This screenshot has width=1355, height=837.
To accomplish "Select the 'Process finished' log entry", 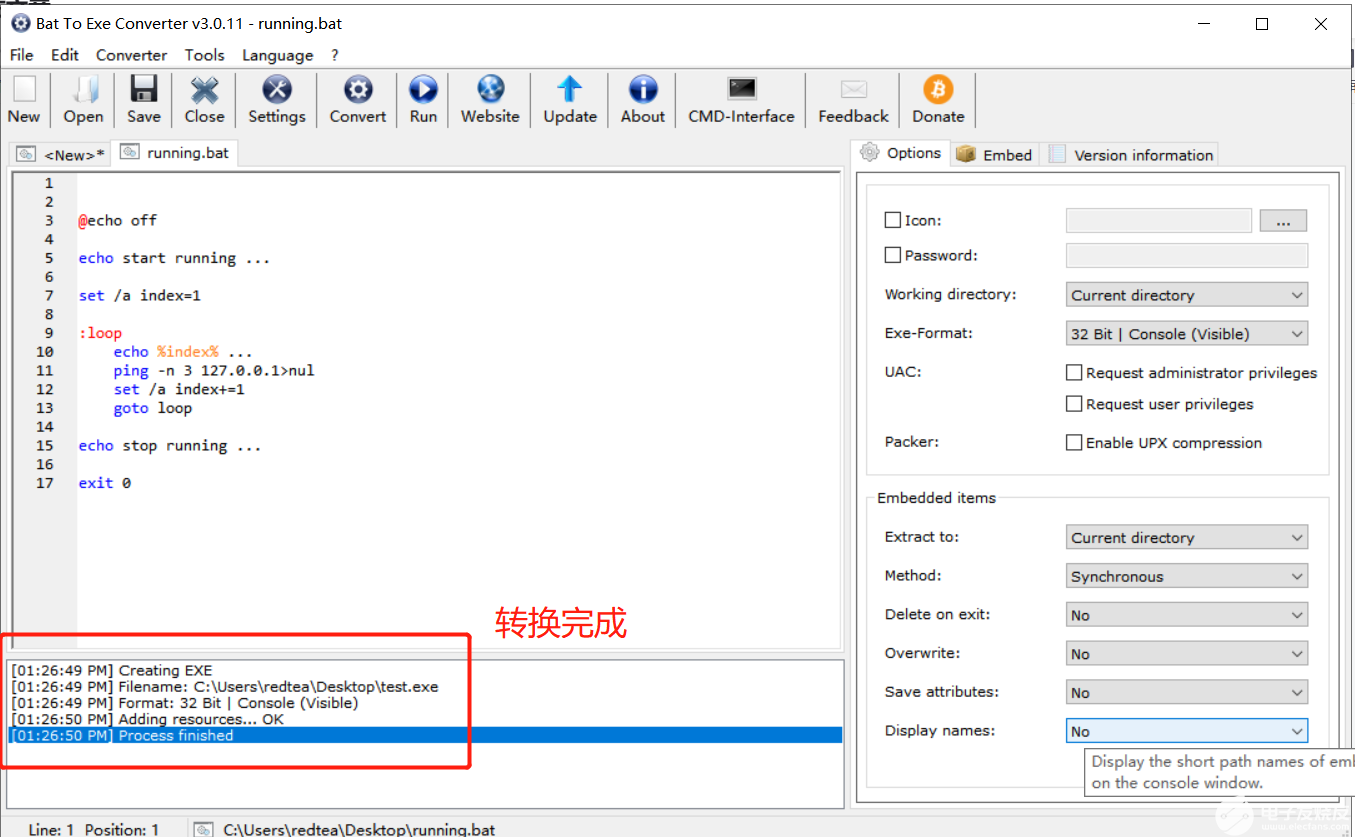I will pyautogui.click(x=426, y=735).
